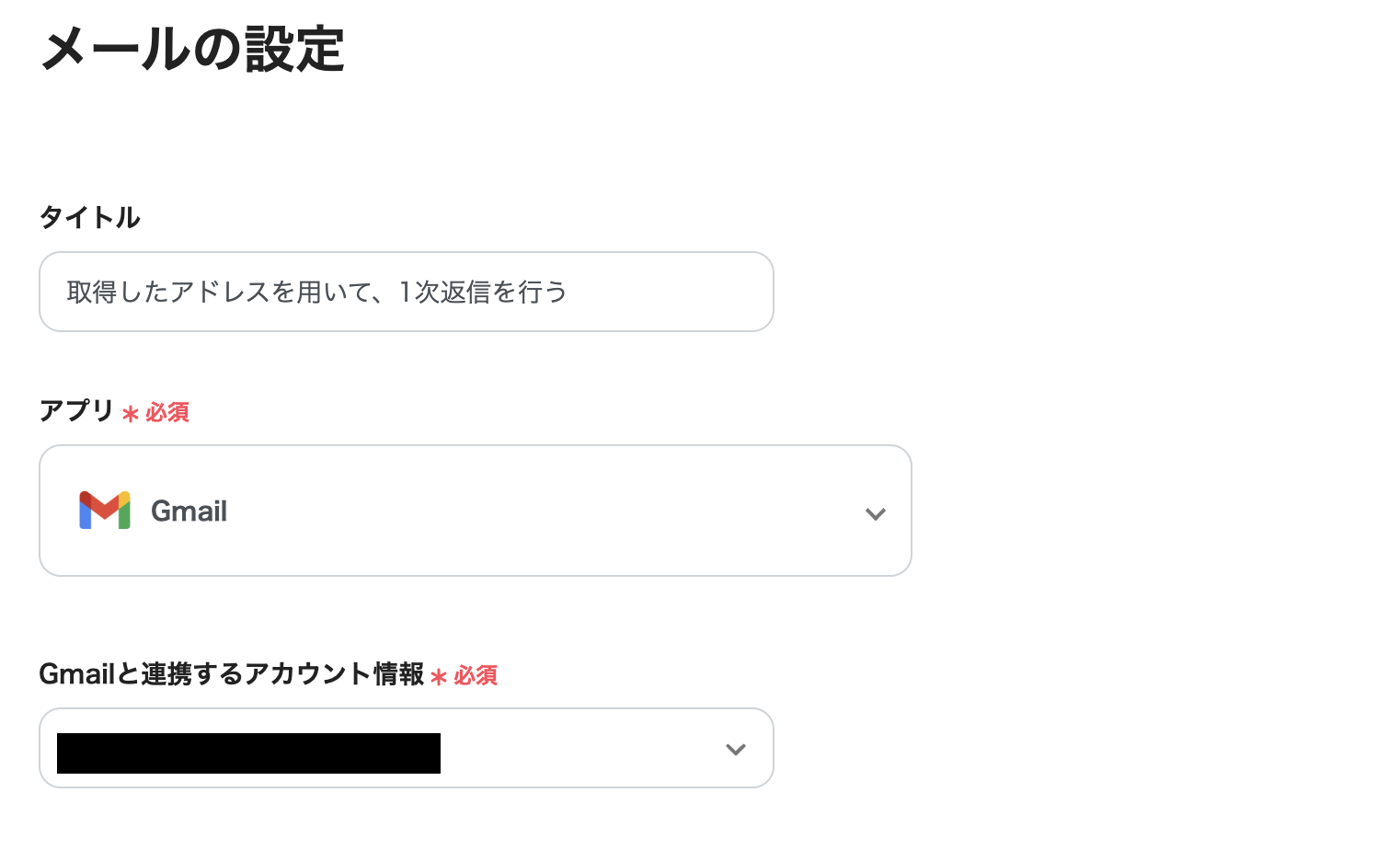Click the タイトル field label
This screenshot has width=1400, height=850.
pyautogui.click(x=89, y=217)
